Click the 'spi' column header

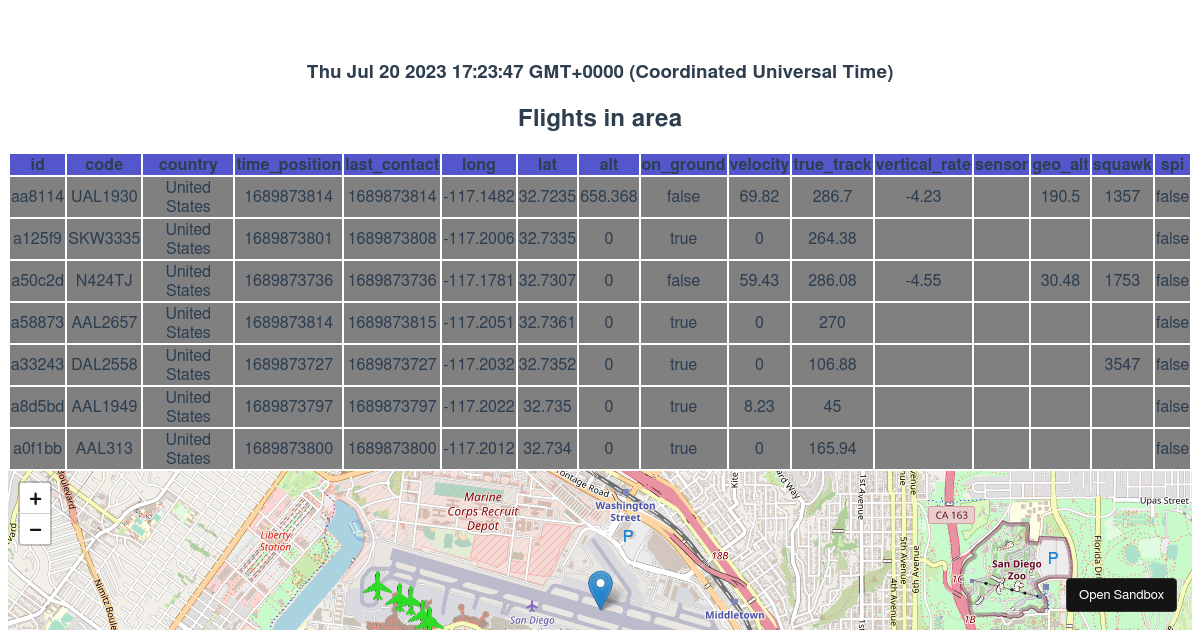click(1172, 164)
